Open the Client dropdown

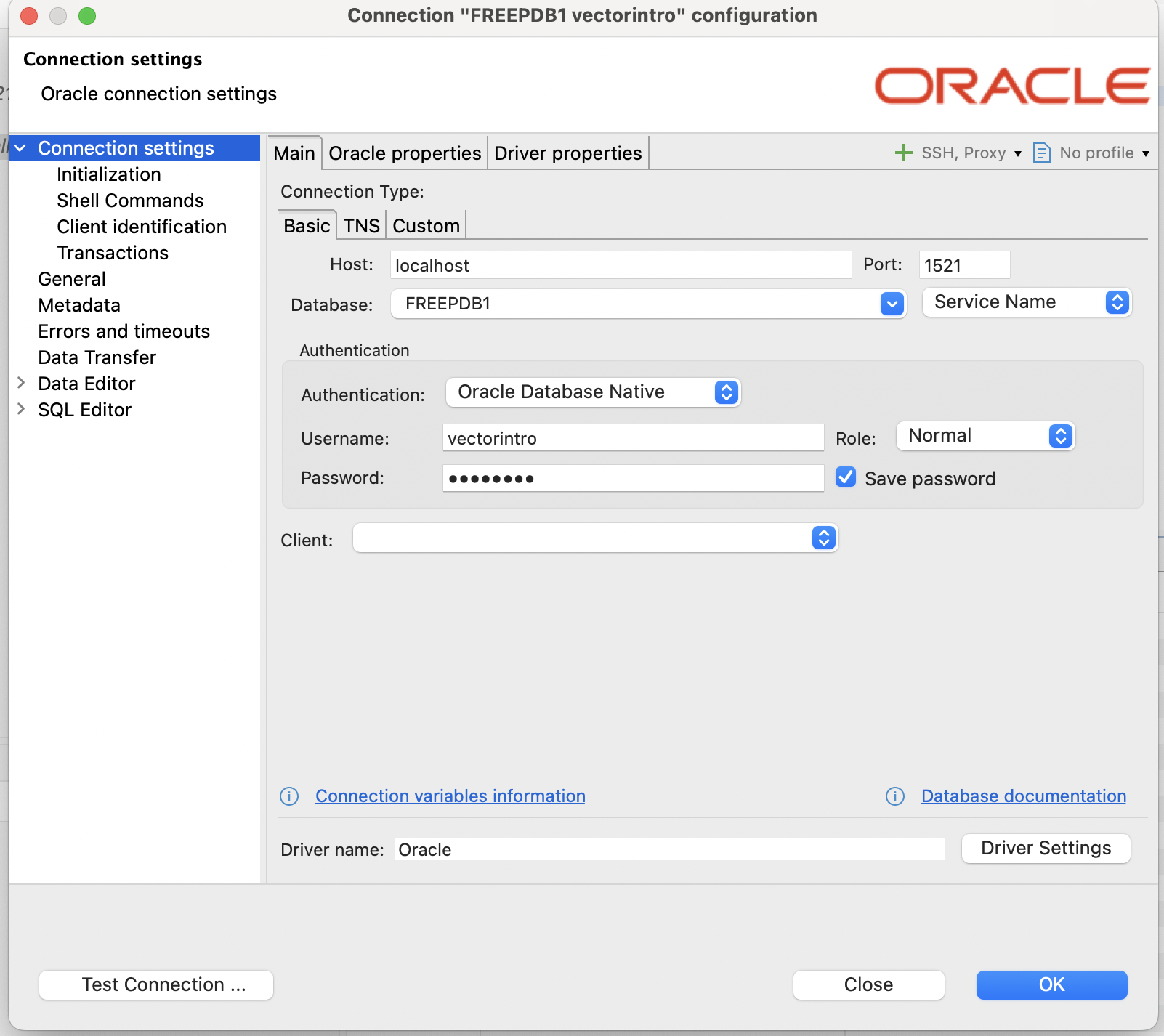(595, 538)
